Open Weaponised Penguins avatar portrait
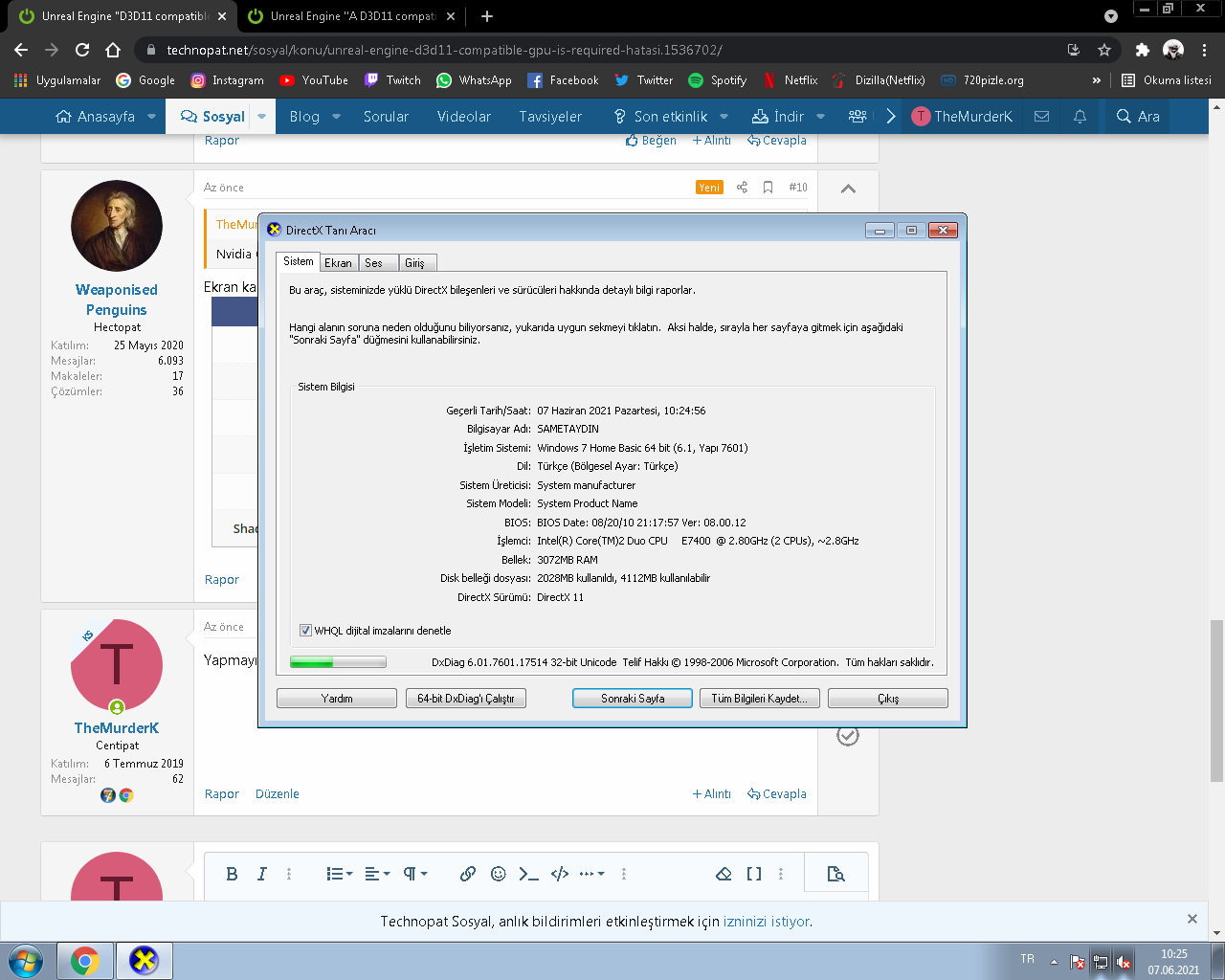 117,226
